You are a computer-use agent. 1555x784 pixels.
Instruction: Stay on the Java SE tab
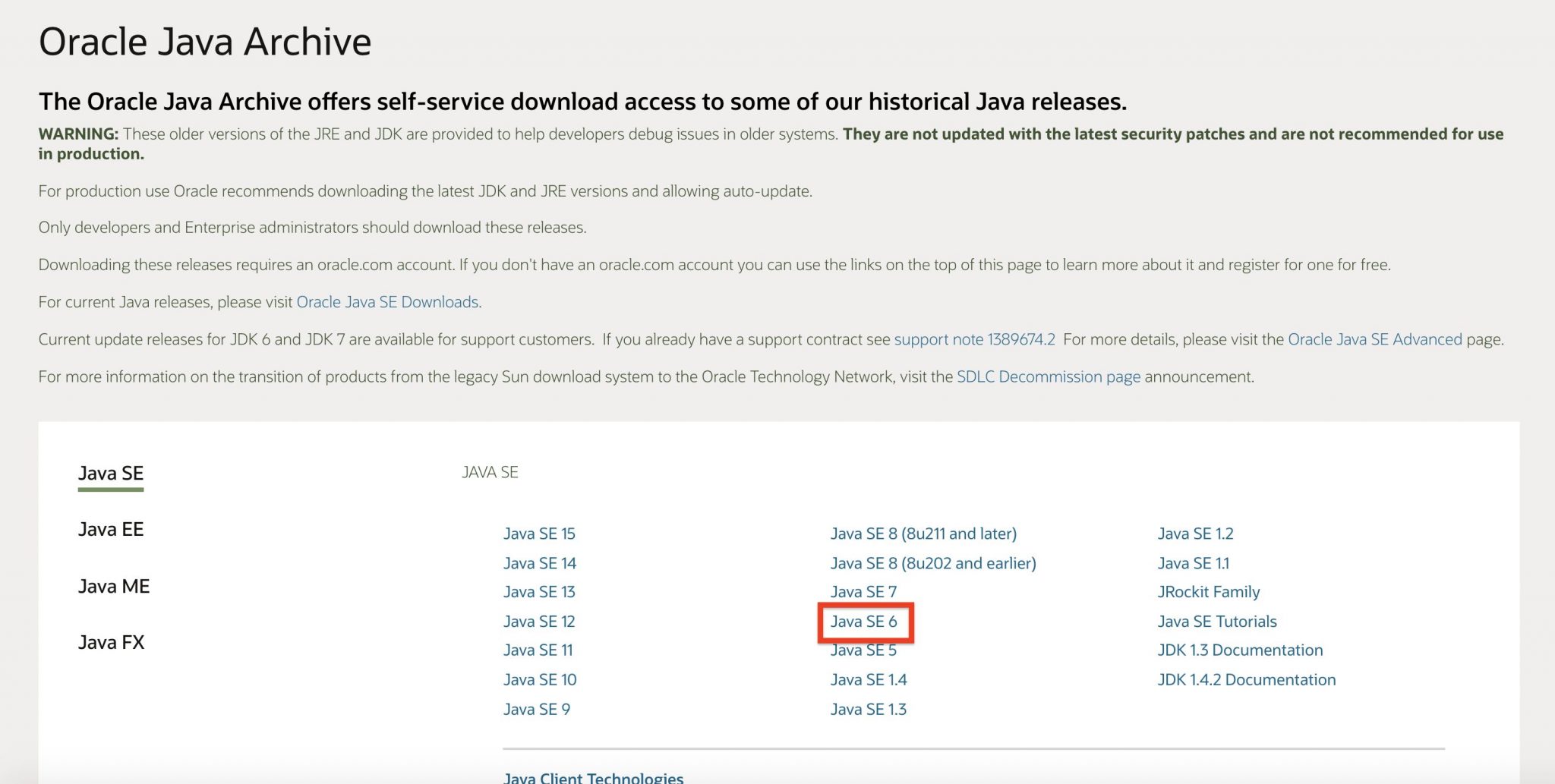tap(109, 472)
